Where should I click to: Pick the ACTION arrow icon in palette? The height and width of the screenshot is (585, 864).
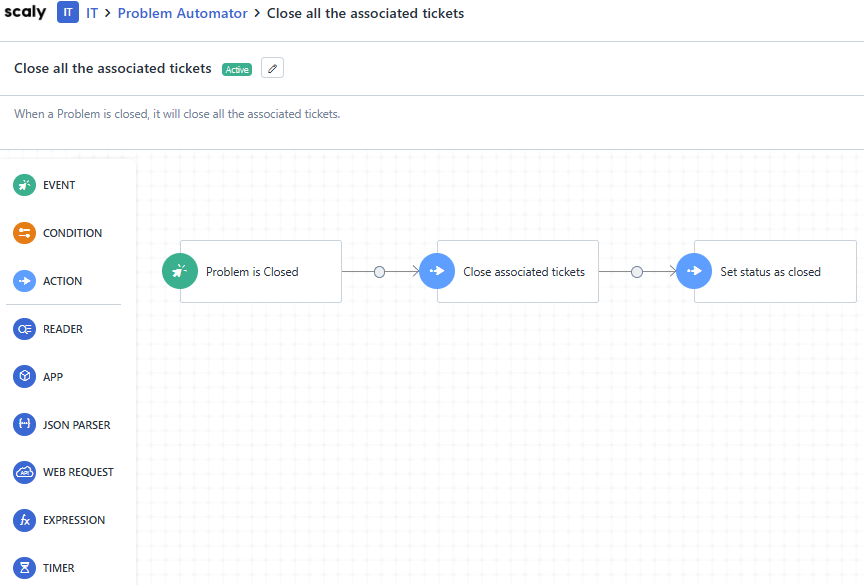point(24,281)
